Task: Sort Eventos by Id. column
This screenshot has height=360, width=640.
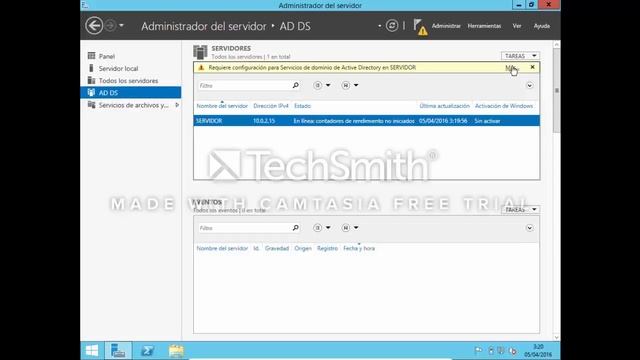Action: click(256, 248)
